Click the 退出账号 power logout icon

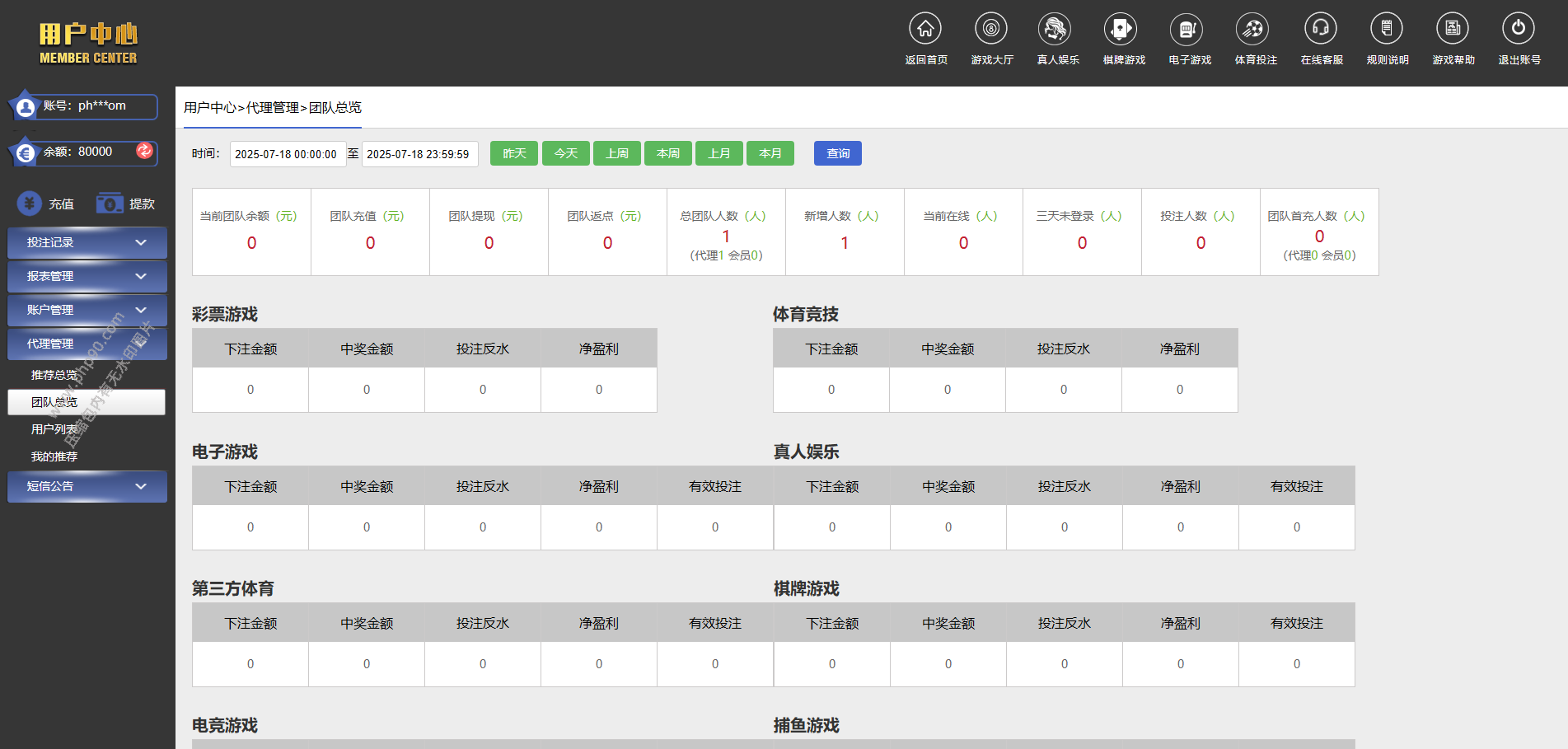click(x=1518, y=30)
